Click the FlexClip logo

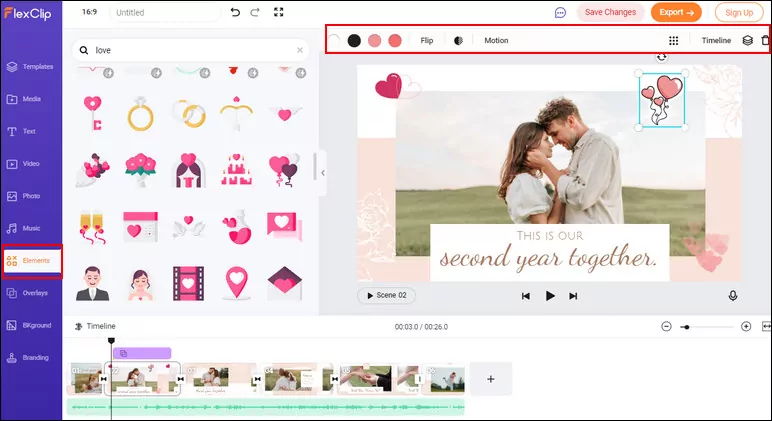28,13
